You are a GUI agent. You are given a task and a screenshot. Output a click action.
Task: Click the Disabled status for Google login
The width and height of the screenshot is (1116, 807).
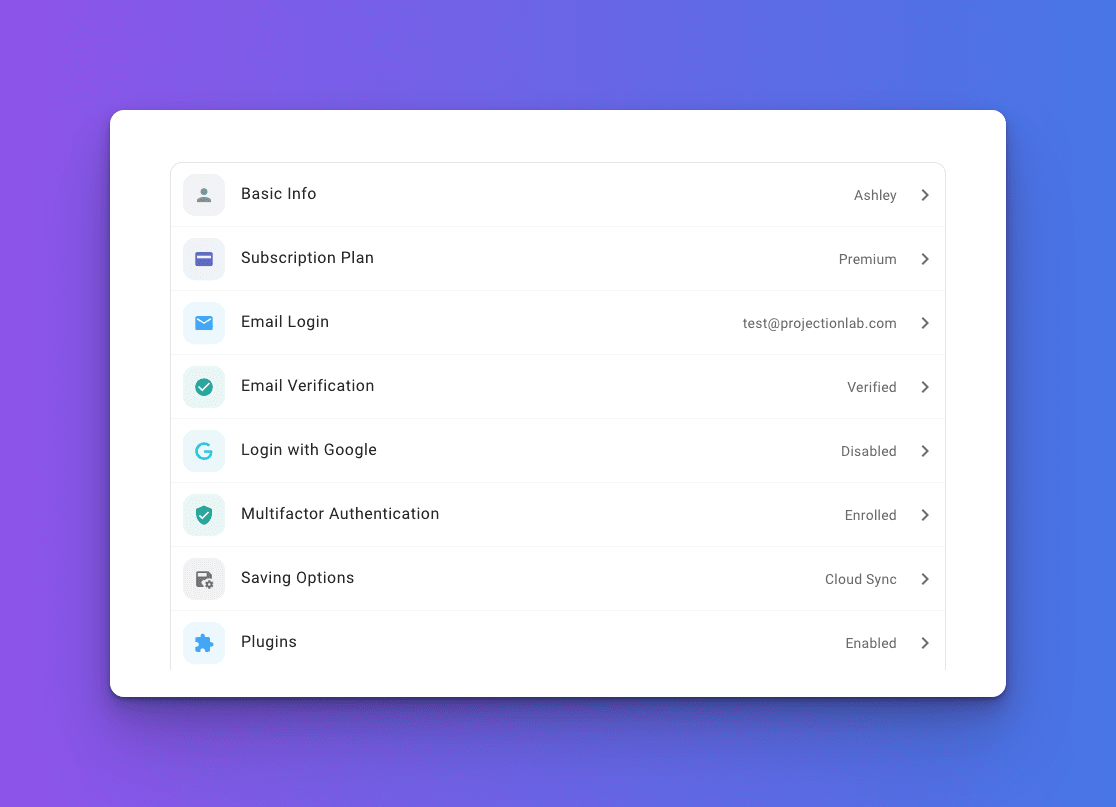pyautogui.click(x=868, y=451)
